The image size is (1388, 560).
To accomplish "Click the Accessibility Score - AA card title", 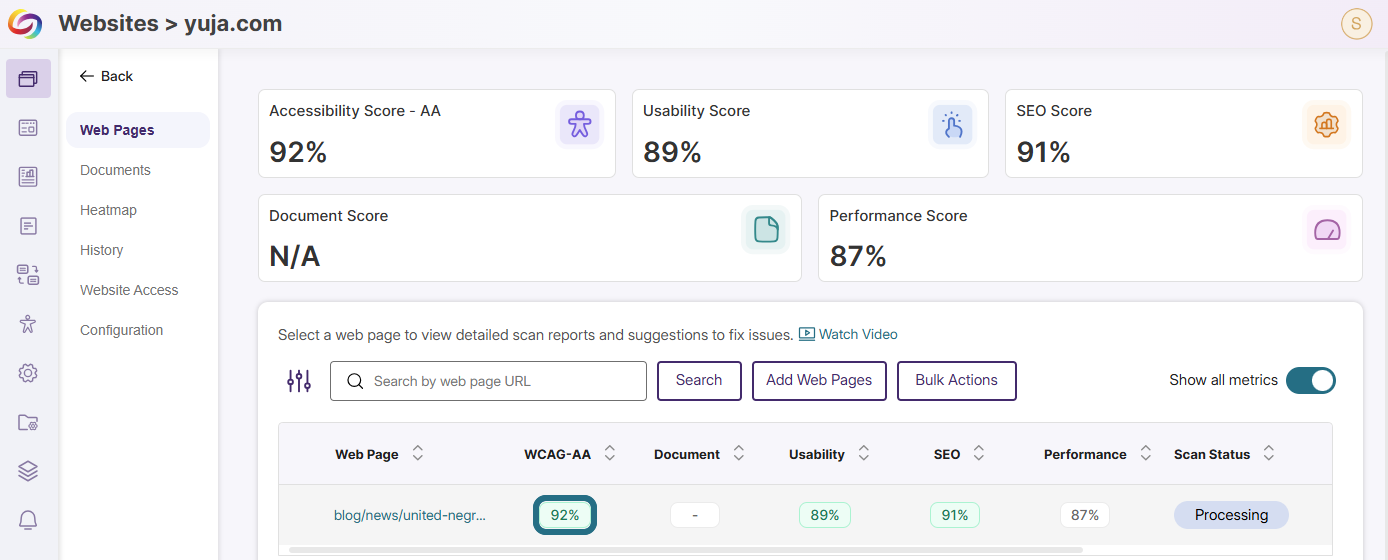I will pyautogui.click(x=355, y=111).
